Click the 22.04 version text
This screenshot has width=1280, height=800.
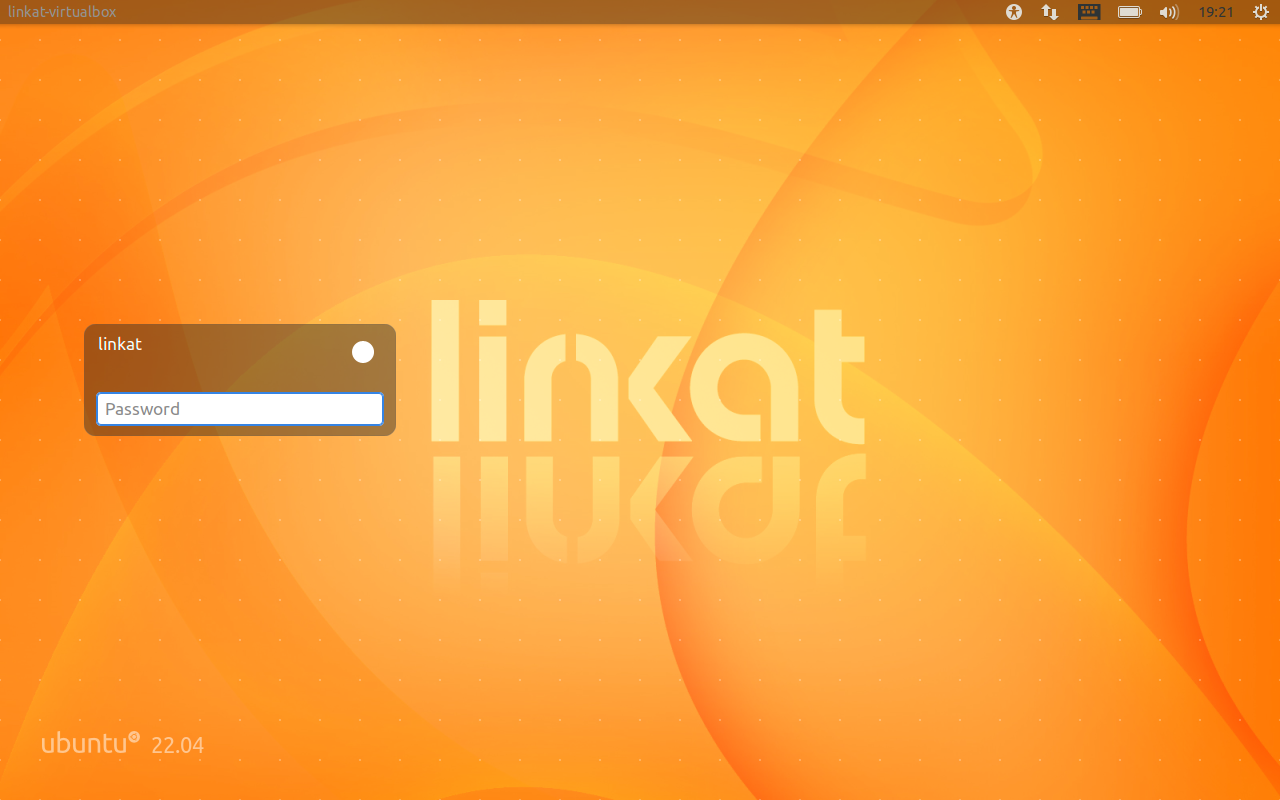pos(178,745)
